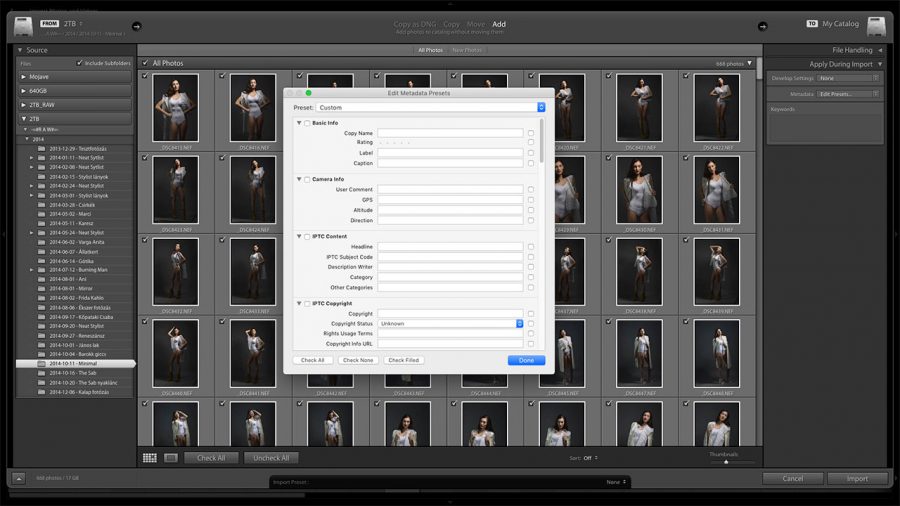This screenshot has height=506, width=900.
Task: Enable the Basic Info checkbox
Action: (x=307, y=122)
